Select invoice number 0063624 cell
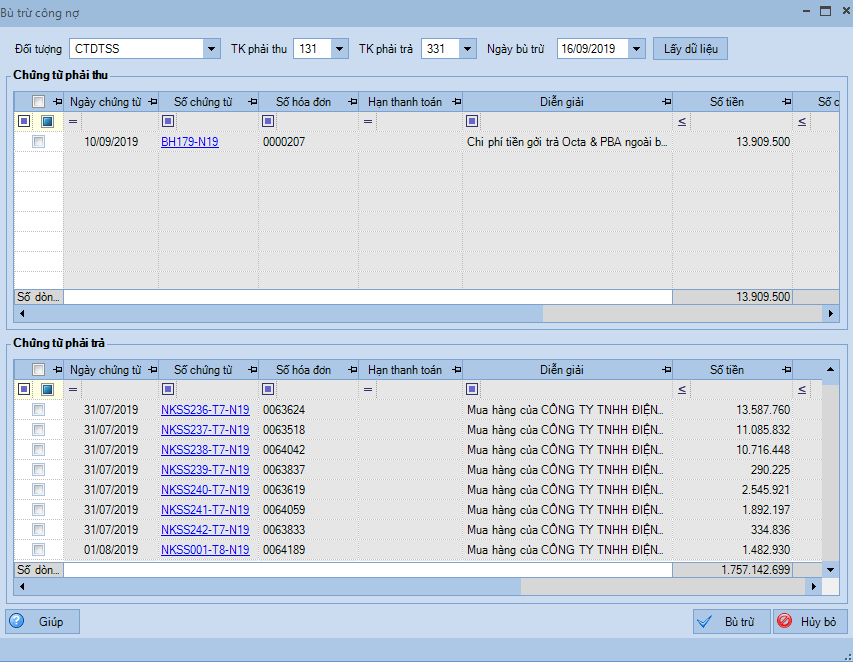853x662 pixels. point(308,410)
